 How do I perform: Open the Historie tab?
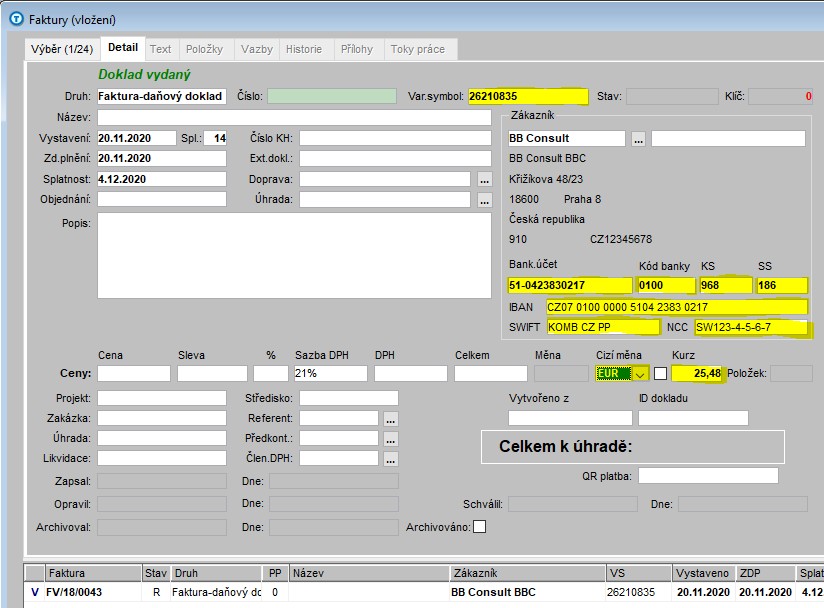click(304, 49)
